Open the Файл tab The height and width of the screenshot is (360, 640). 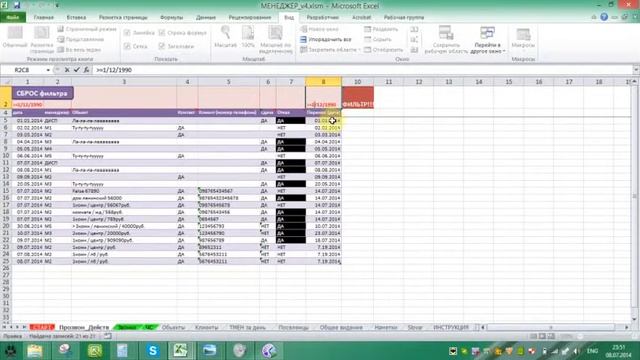coord(13,18)
